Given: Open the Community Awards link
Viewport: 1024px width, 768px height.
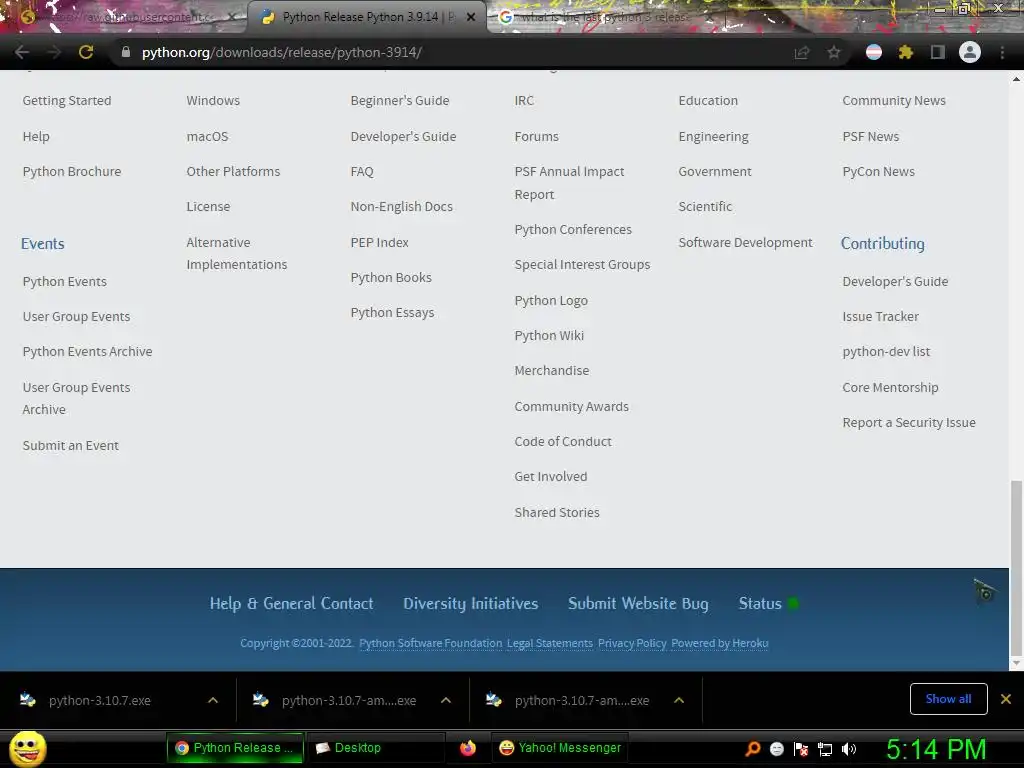Looking at the screenshot, I should [x=571, y=406].
